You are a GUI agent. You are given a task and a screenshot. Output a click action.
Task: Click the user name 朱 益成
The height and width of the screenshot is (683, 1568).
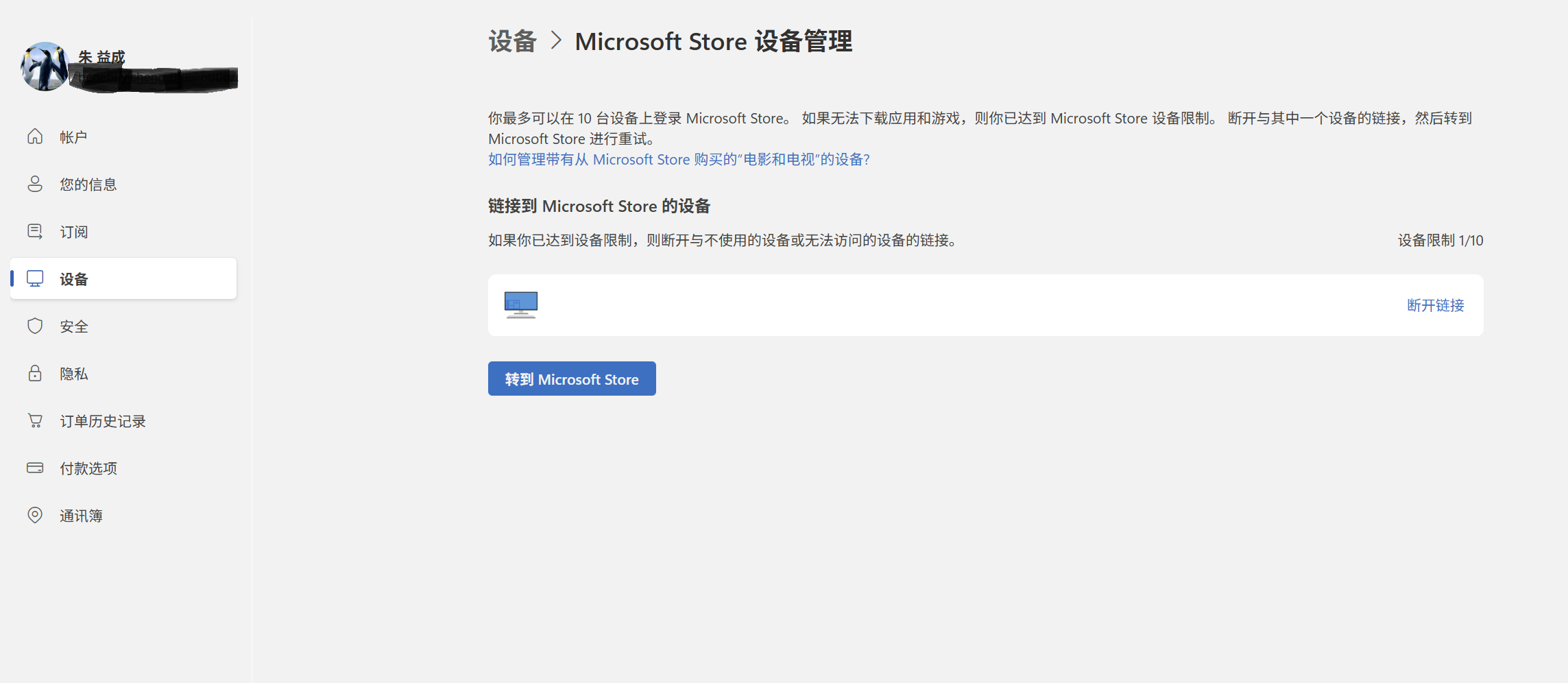[101, 57]
